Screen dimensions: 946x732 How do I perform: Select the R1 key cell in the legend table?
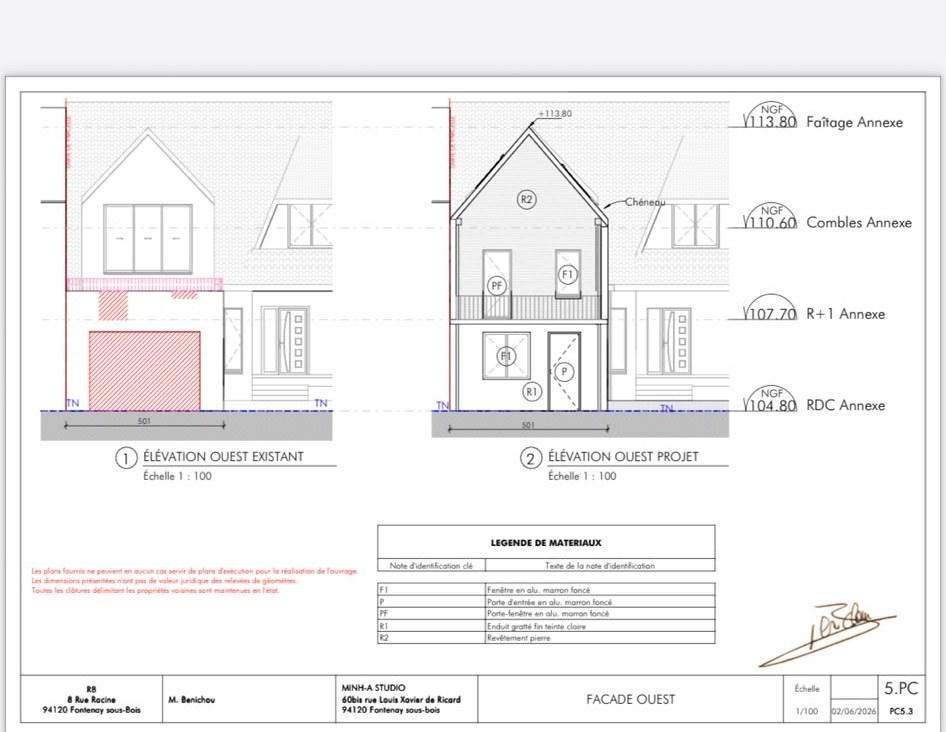431,626
